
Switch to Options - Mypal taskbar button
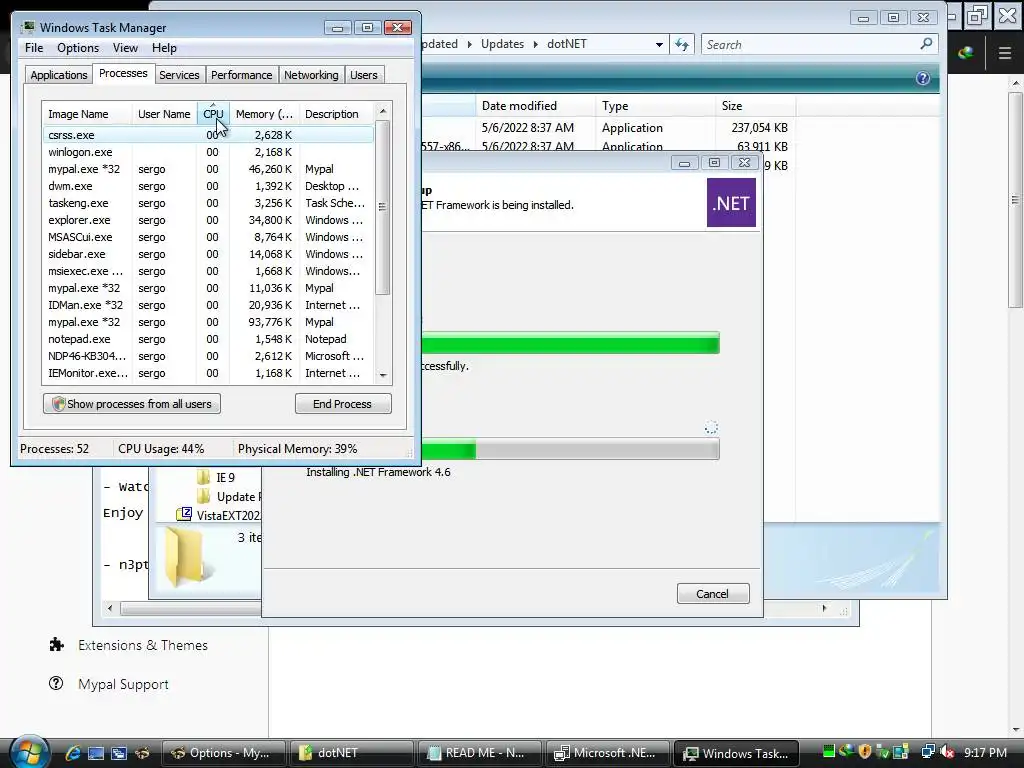(223, 753)
